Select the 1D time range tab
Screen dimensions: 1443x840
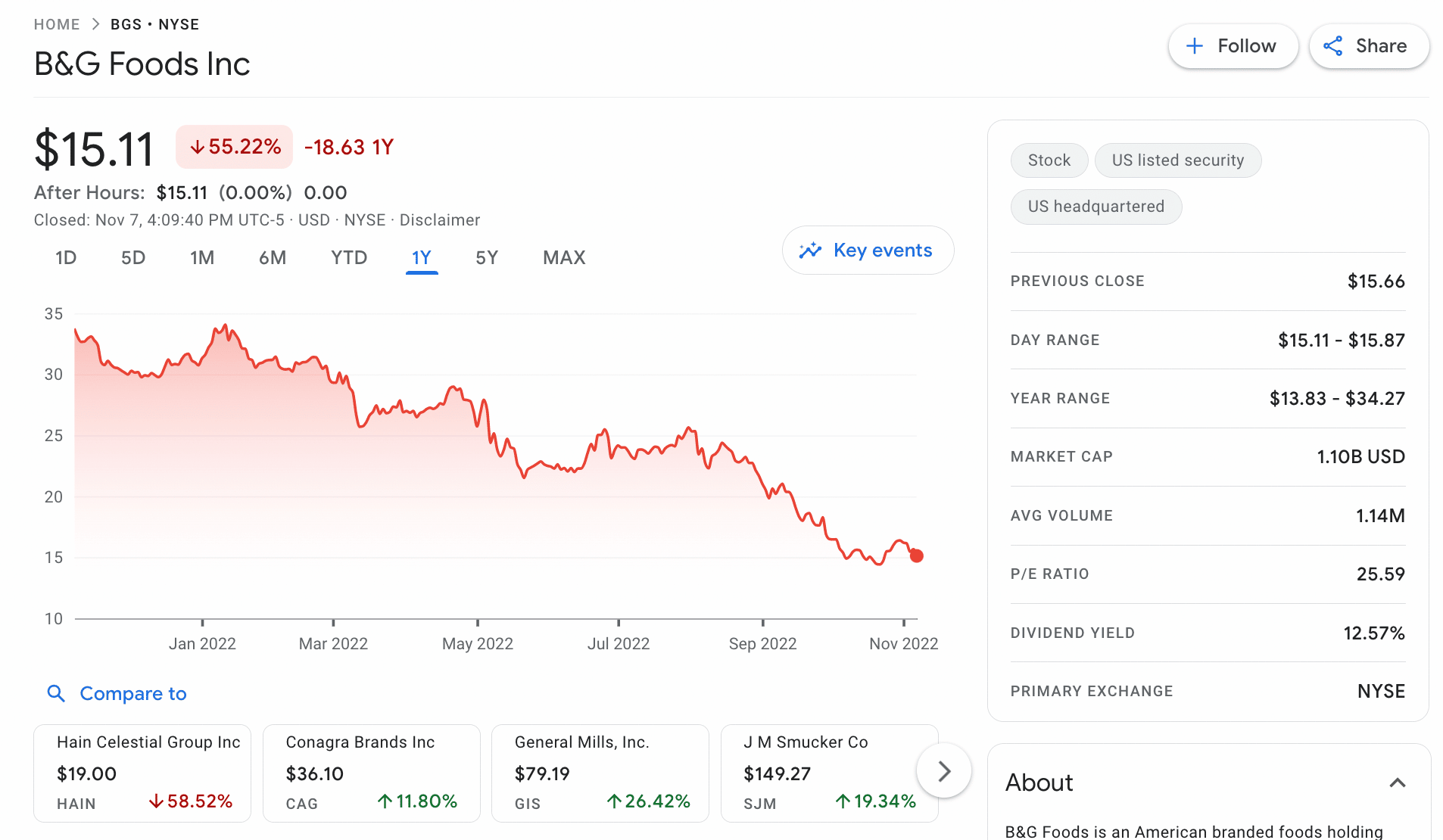click(66, 258)
